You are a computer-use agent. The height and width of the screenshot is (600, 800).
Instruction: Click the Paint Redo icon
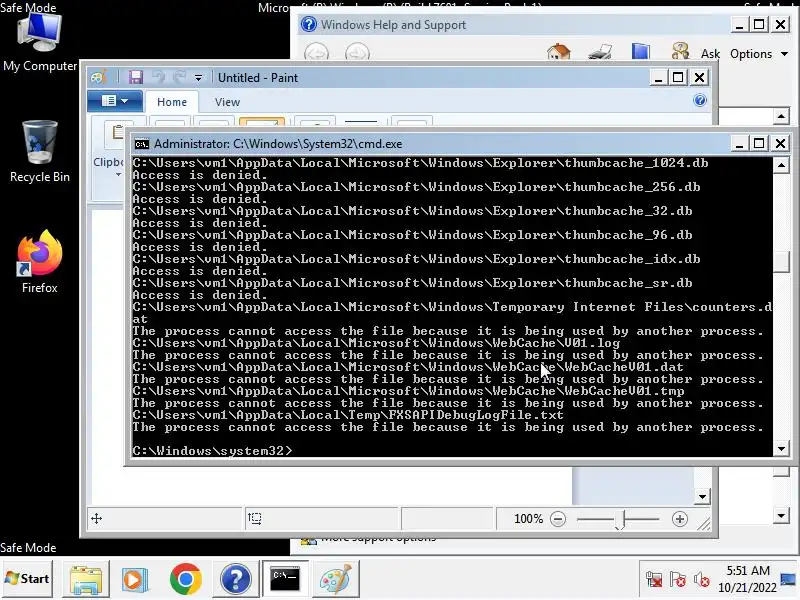tap(179, 77)
